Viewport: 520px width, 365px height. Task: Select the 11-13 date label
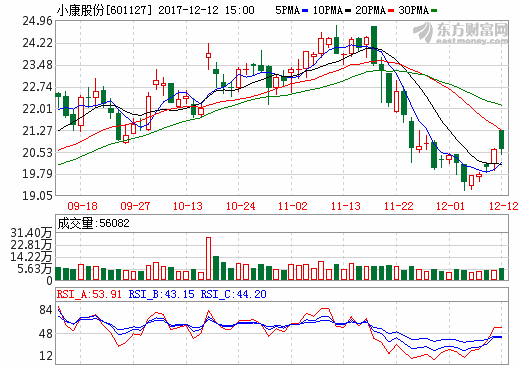point(346,206)
